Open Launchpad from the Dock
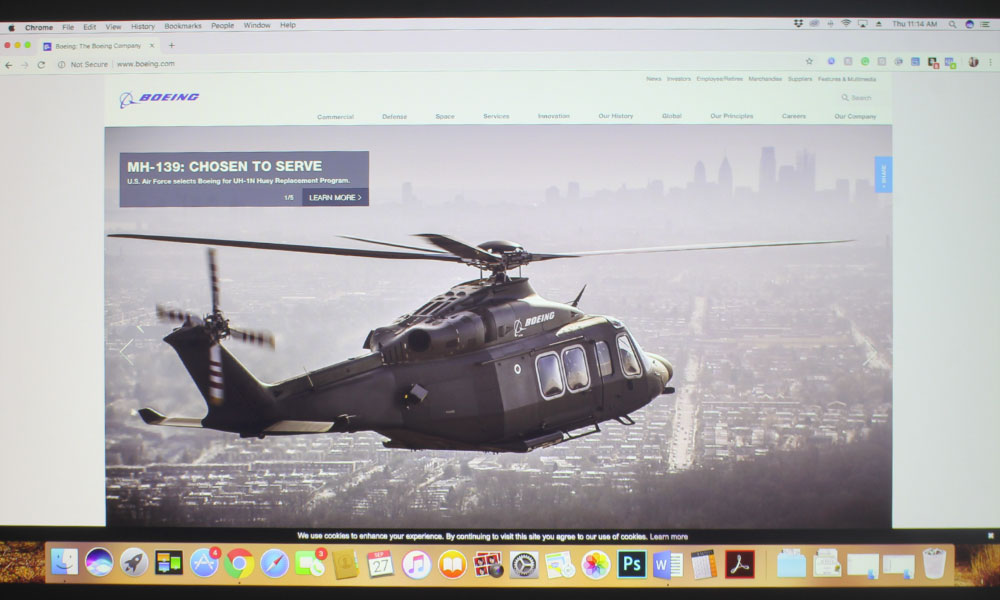Image resolution: width=1000 pixels, height=600 pixels. 134,563
